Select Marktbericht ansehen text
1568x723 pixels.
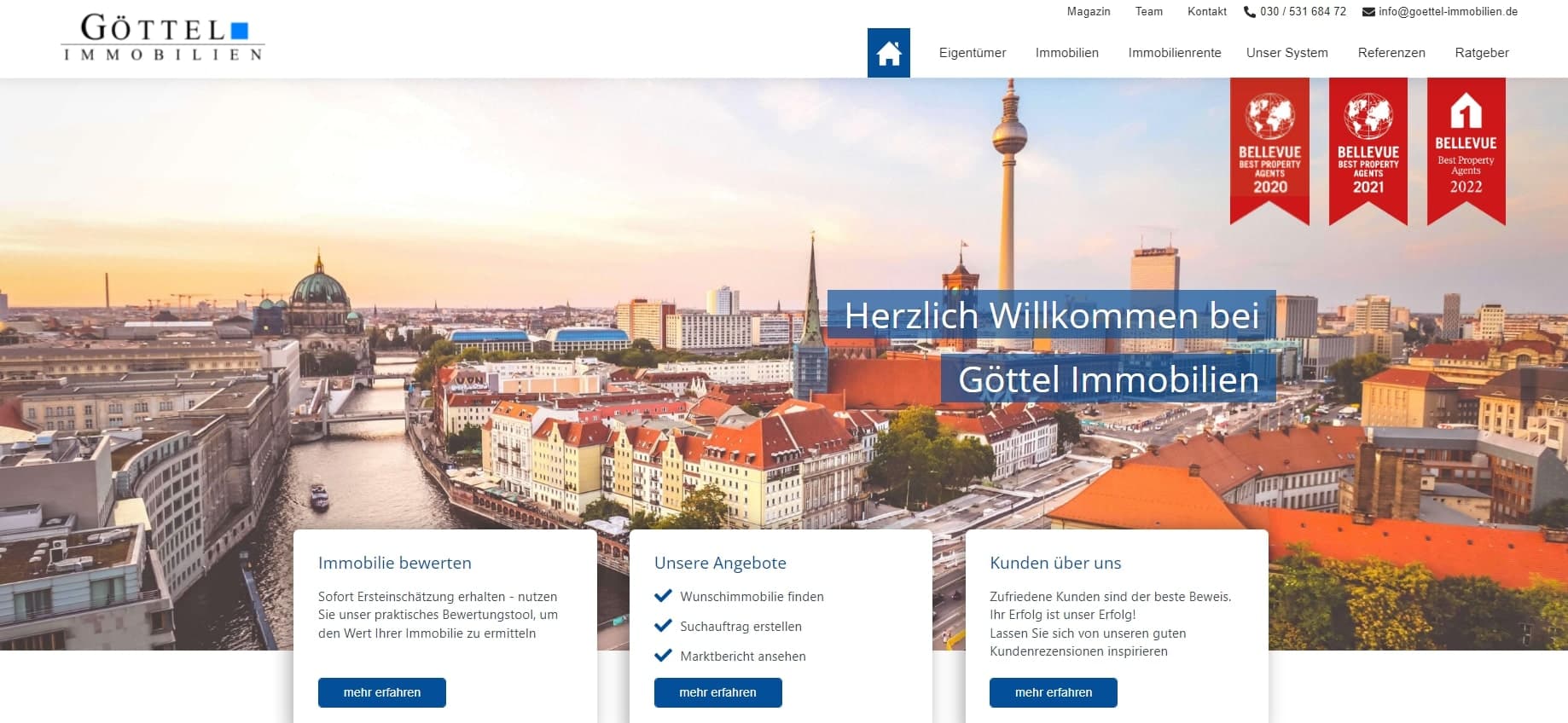tap(742, 656)
